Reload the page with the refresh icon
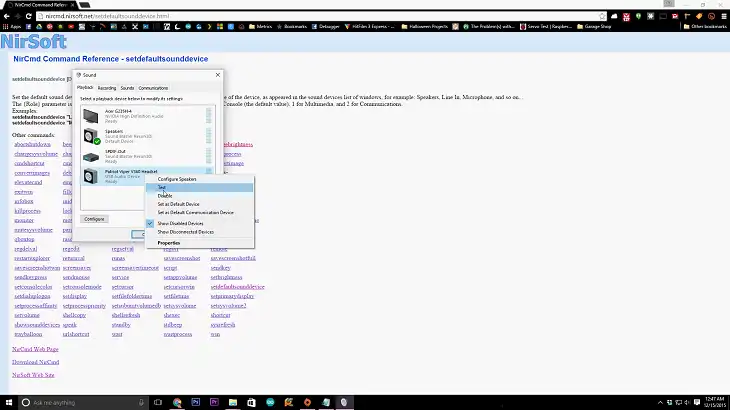The image size is (730, 410). (28, 16)
